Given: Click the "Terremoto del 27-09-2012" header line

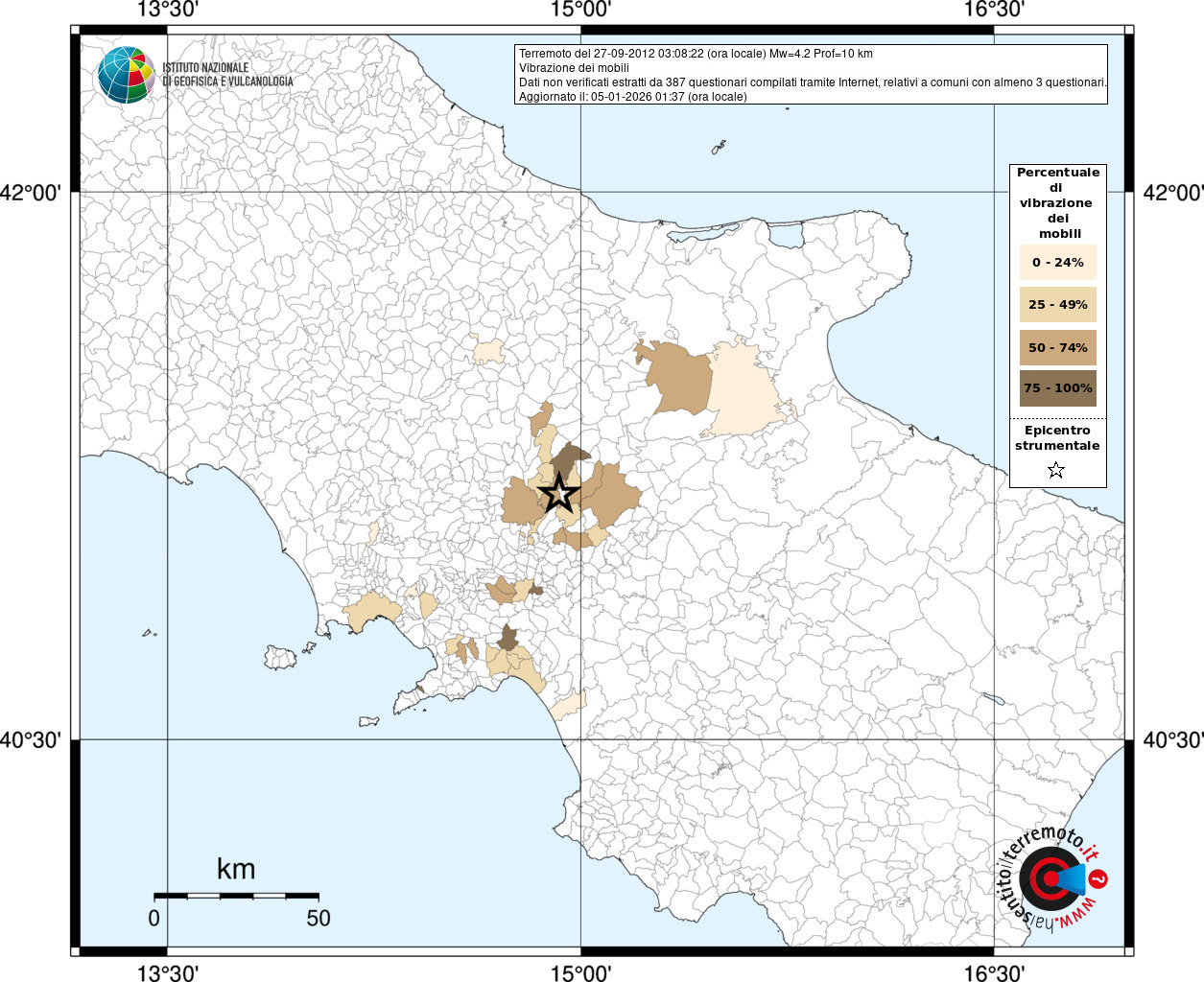Looking at the screenshot, I should [x=696, y=54].
